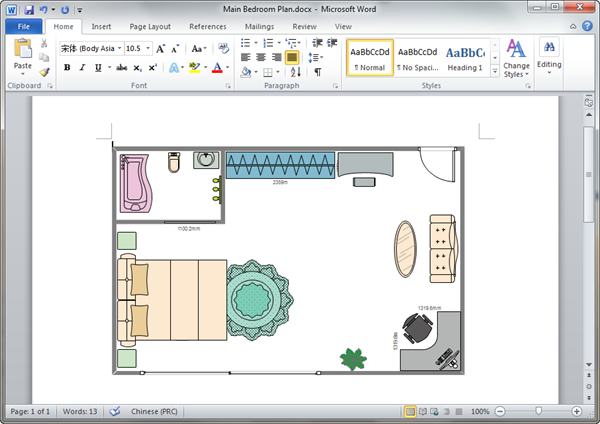The image size is (600, 424).
Task: Switch to the Page Layout tab
Action: point(150,27)
